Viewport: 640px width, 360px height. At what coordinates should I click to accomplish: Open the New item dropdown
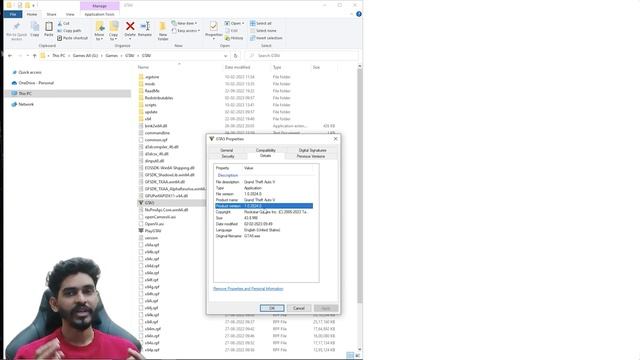[184, 23]
